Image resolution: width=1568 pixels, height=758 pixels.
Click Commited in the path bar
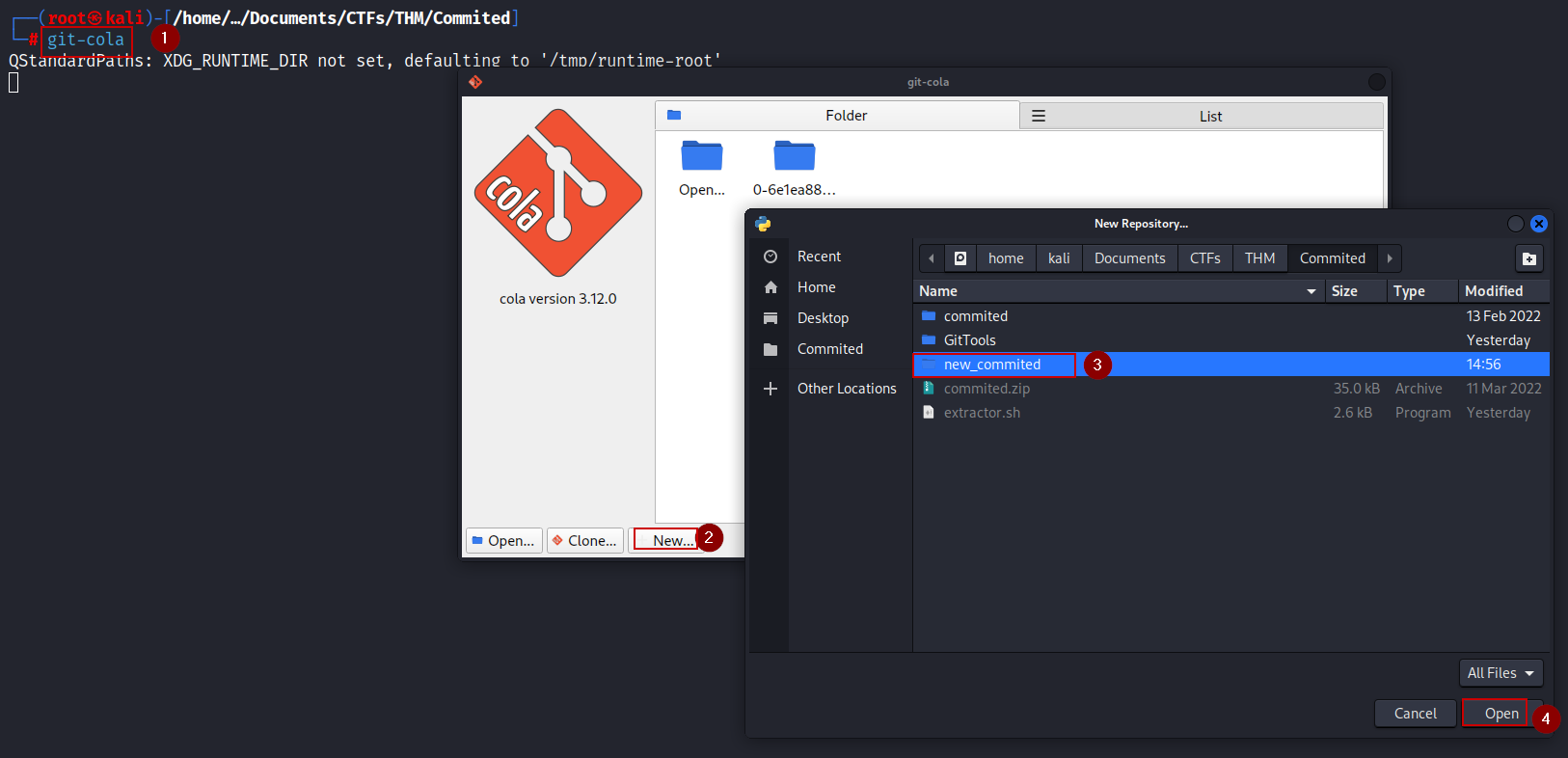point(1332,258)
